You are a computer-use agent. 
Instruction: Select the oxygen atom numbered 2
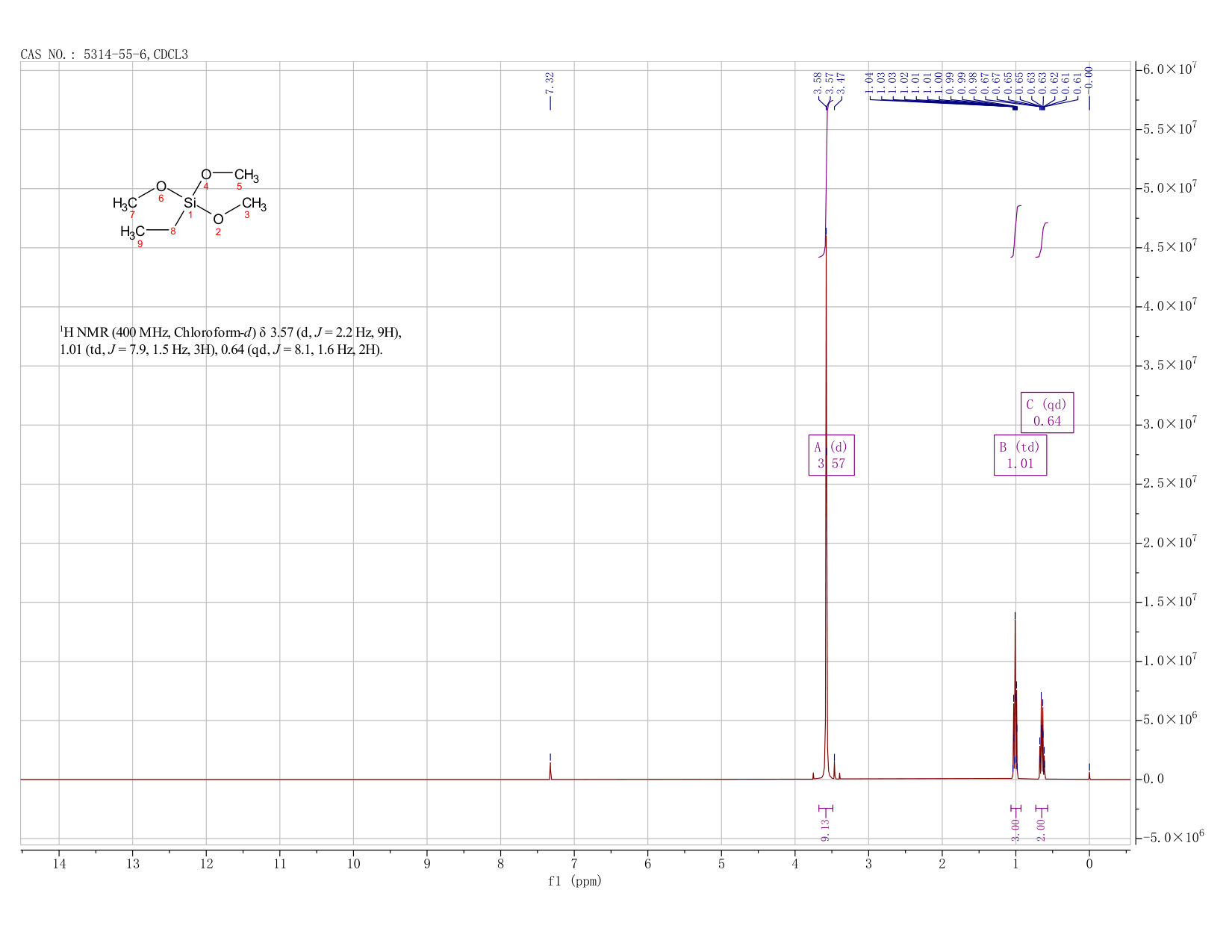coord(218,220)
